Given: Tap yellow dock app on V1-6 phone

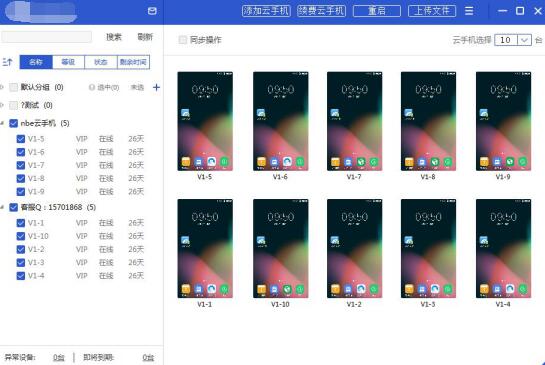Looking at the screenshot, I should tap(261, 162).
